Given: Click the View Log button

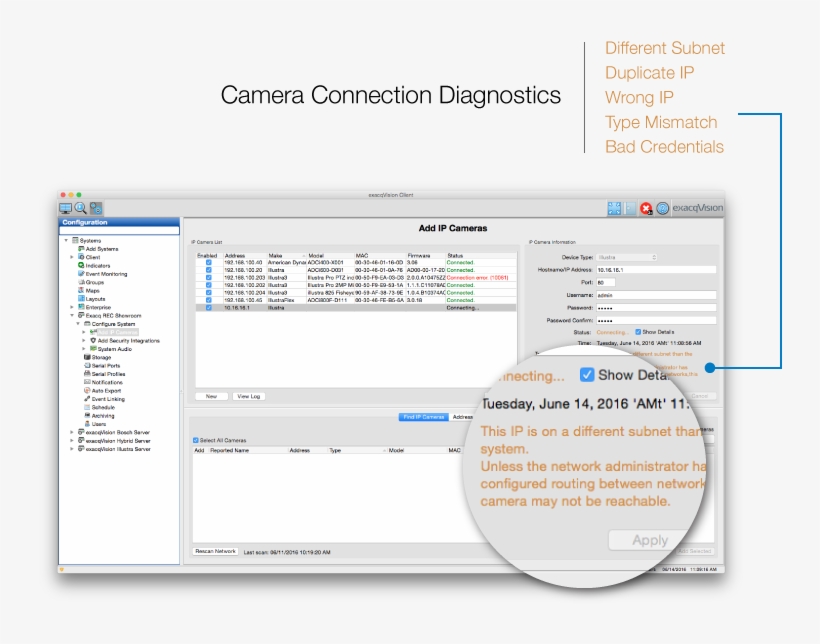Looking at the screenshot, I should click(248, 397).
